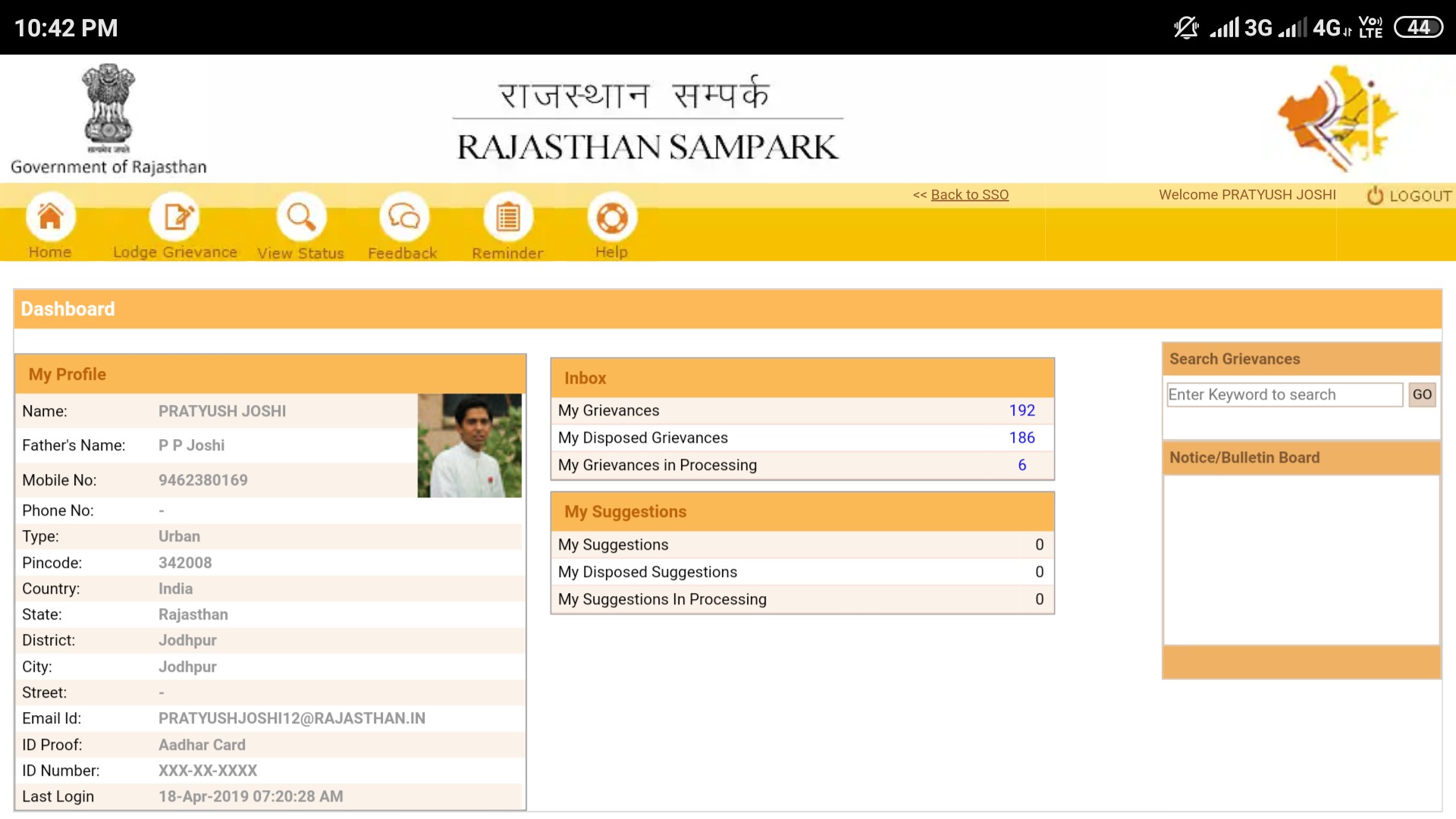The image size is (1456, 819).
Task: Select the Feedback menu label
Action: point(403,253)
